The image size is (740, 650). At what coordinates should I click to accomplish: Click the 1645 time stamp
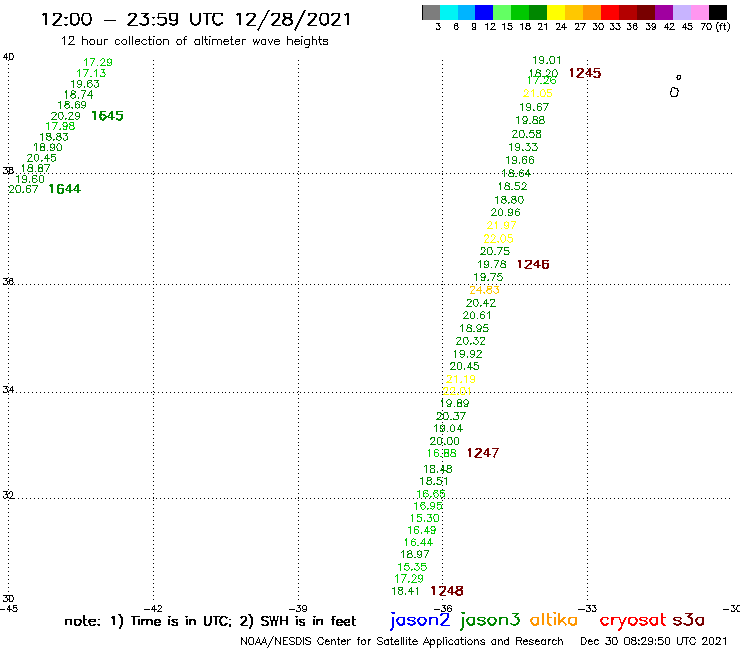[x=107, y=116]
